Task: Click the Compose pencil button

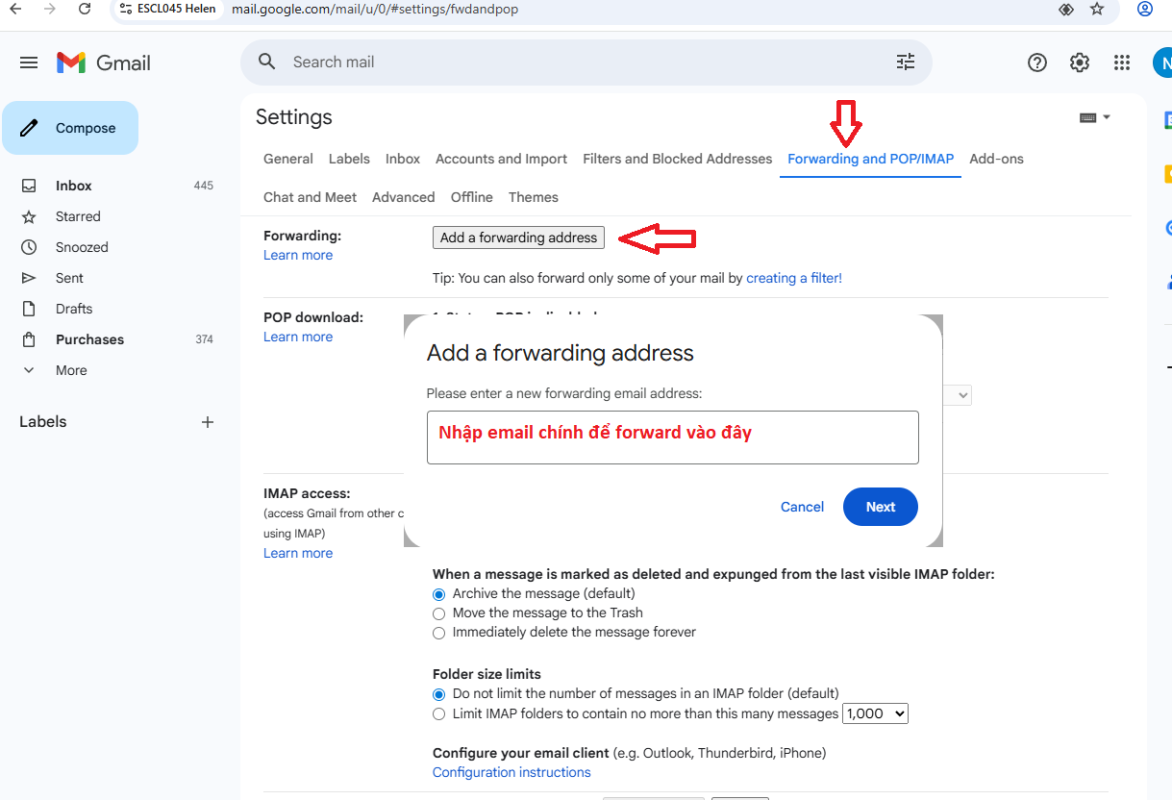Action: pyautogui.click(x=70, y=128)
